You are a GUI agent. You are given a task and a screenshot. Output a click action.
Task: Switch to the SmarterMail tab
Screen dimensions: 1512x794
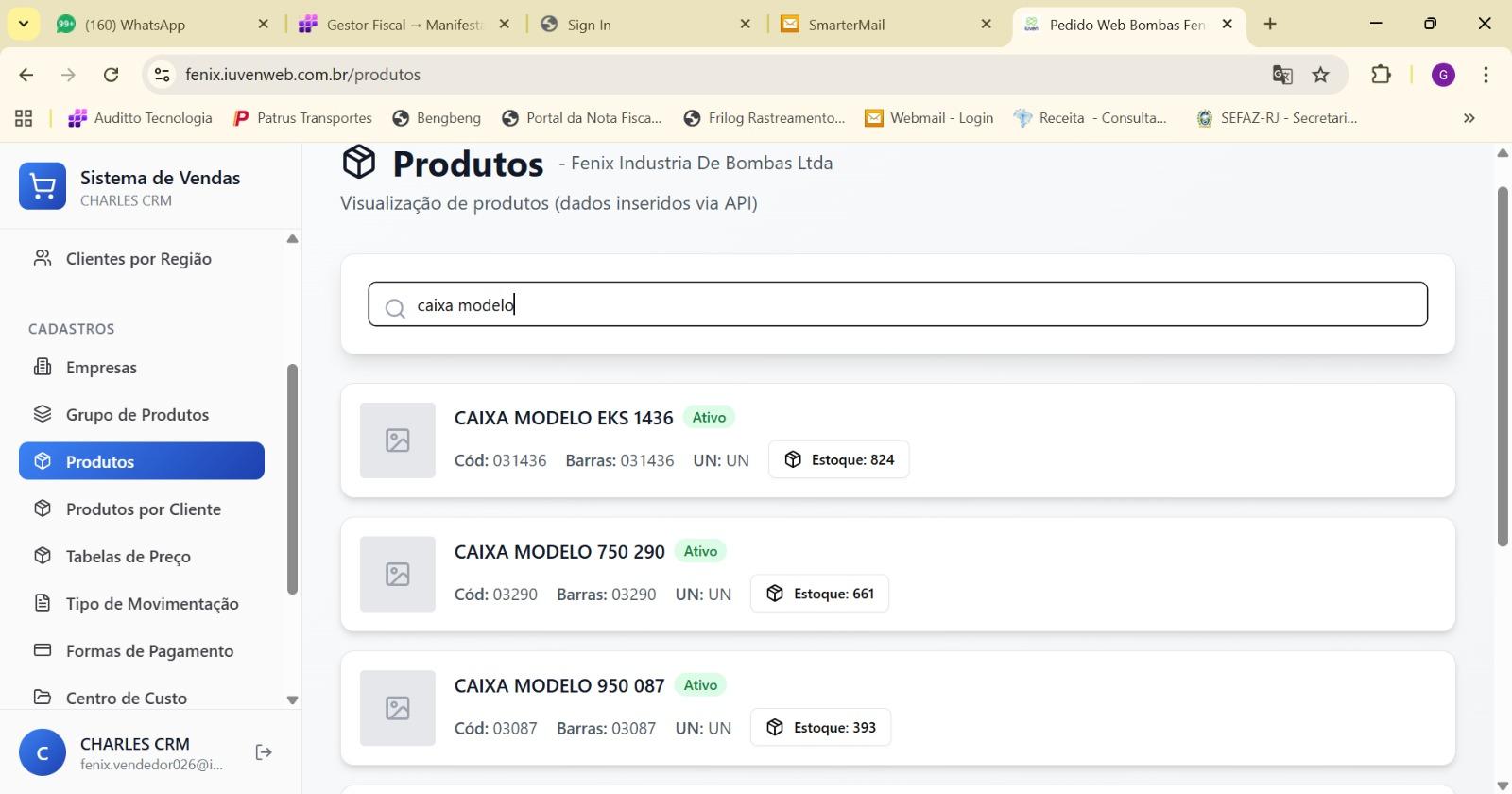point(877,25)
